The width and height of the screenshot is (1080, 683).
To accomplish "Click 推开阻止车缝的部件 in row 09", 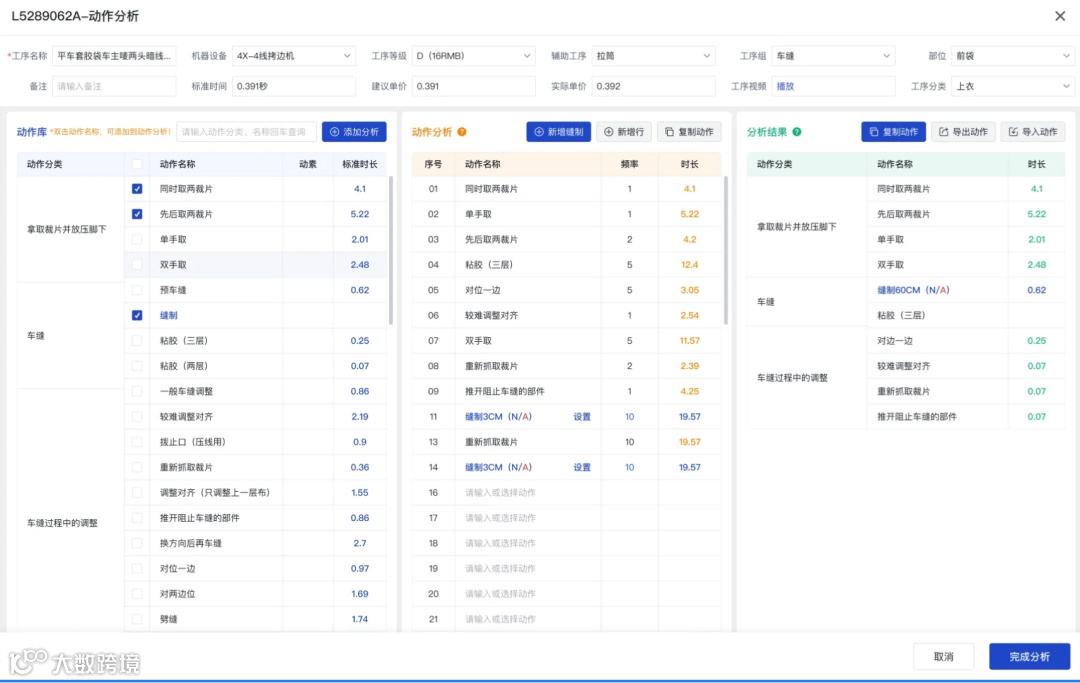I will [505, 392].
